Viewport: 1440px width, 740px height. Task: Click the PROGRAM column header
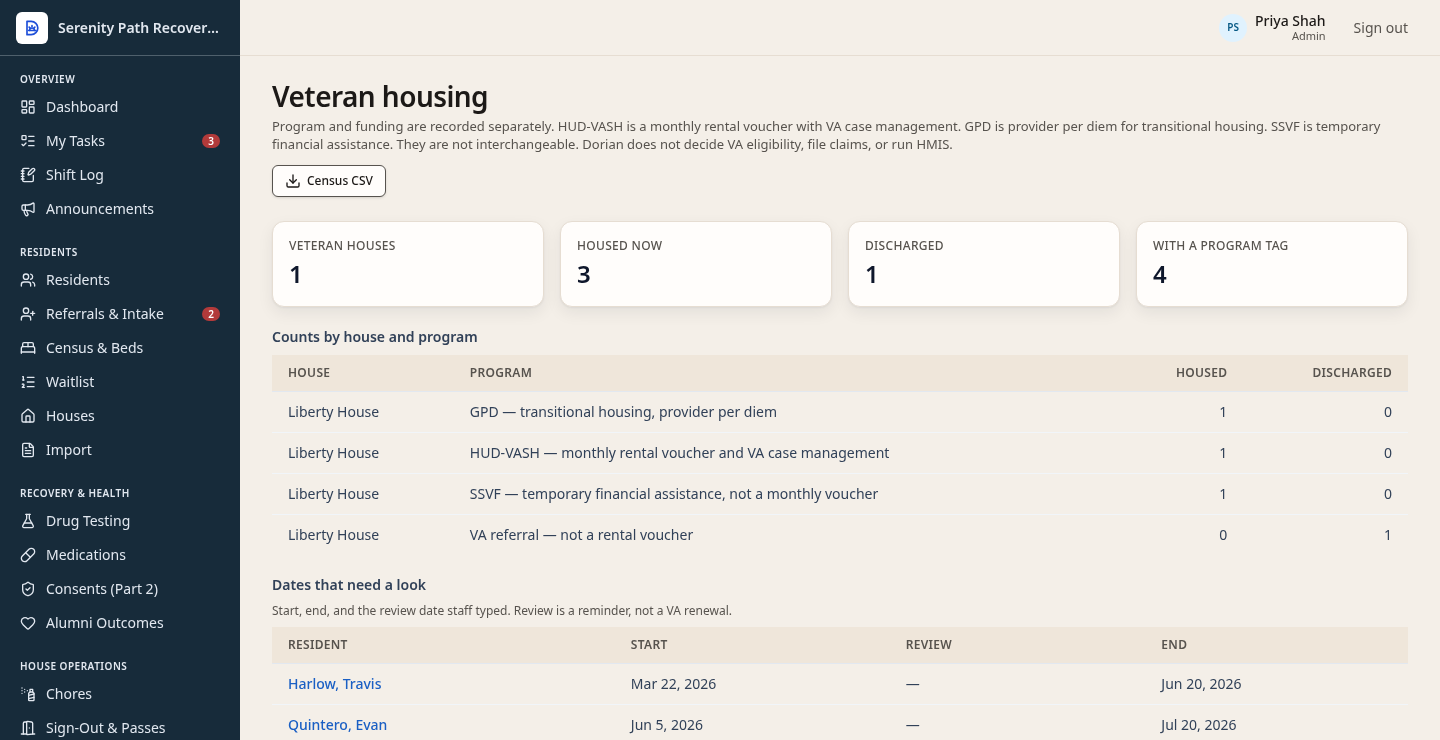point(501,373)
